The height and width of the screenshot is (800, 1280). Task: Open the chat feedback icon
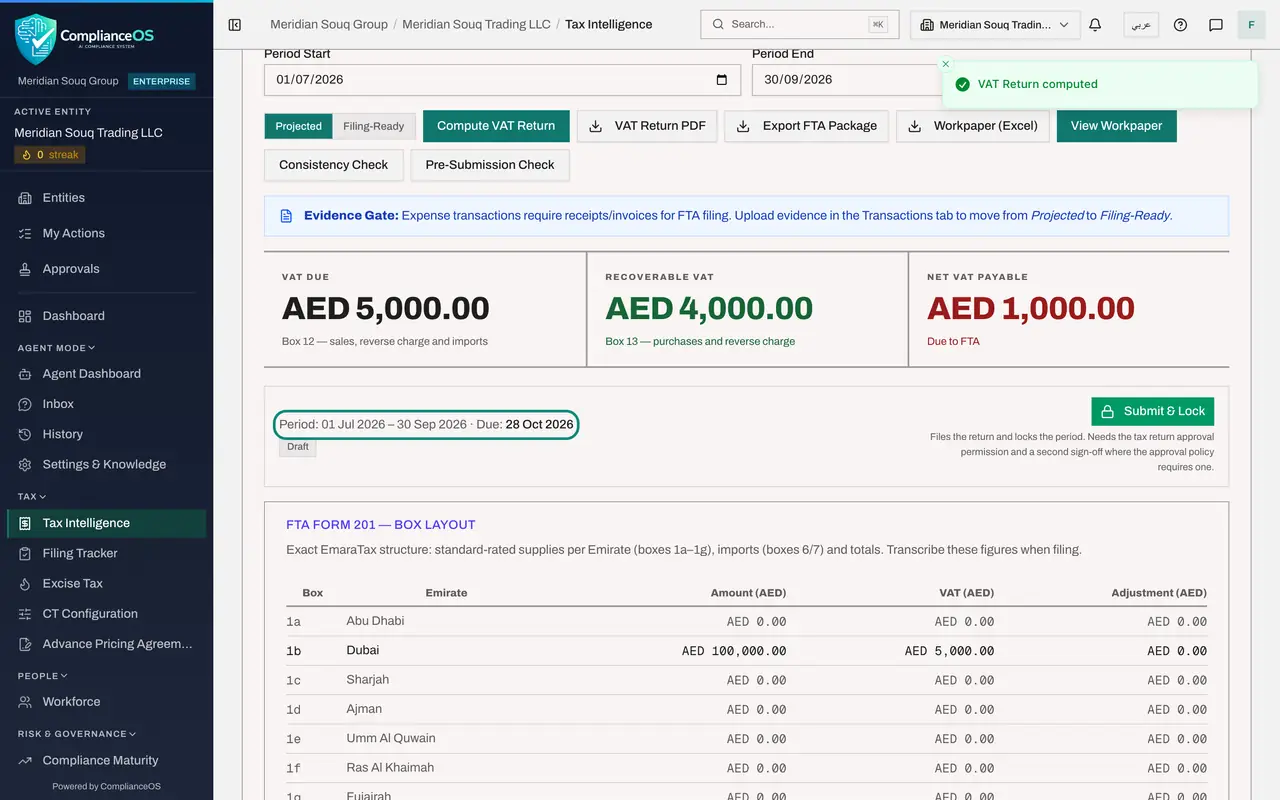pos(1216,25)
